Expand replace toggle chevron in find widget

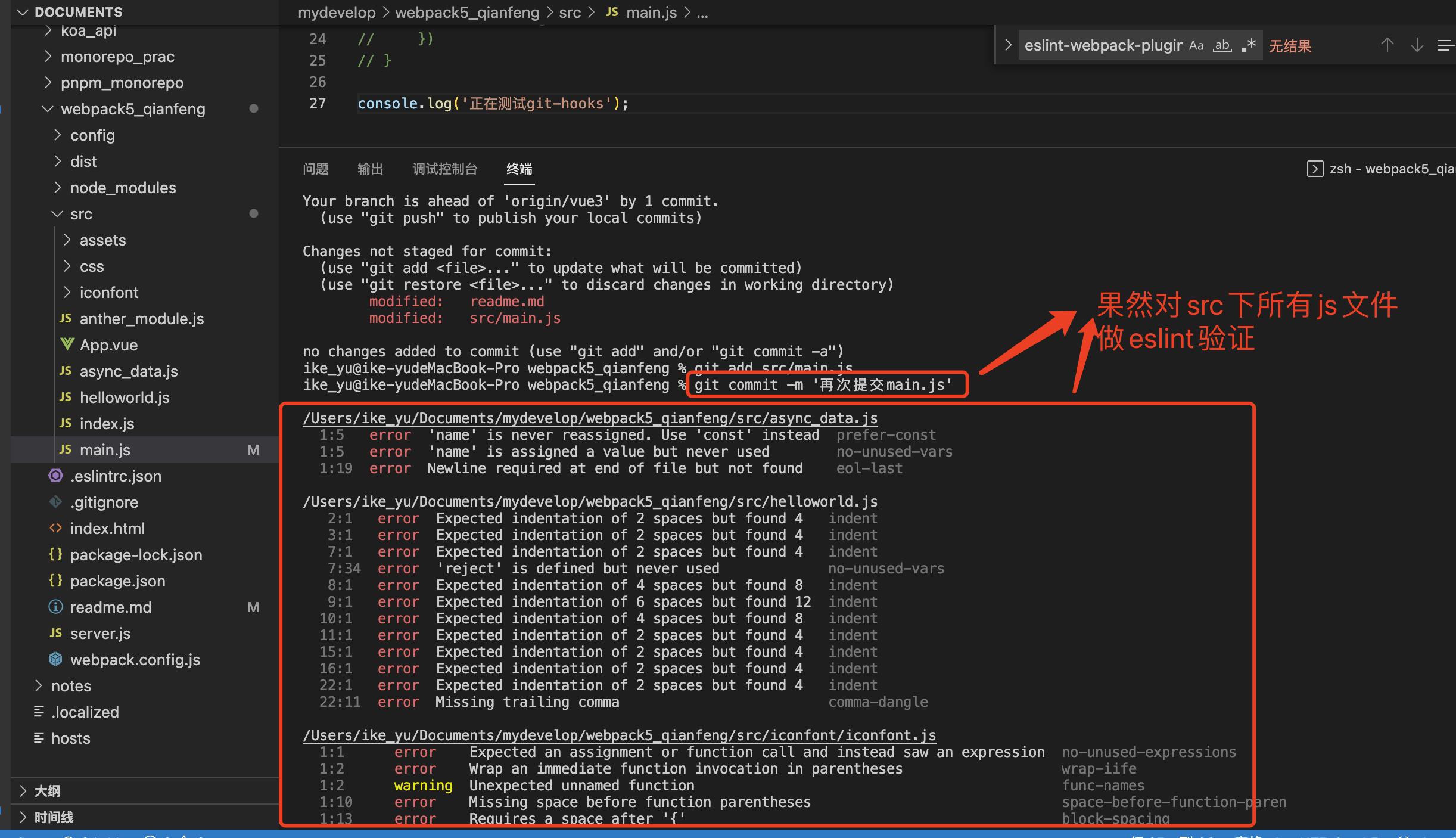point(1008,45)
